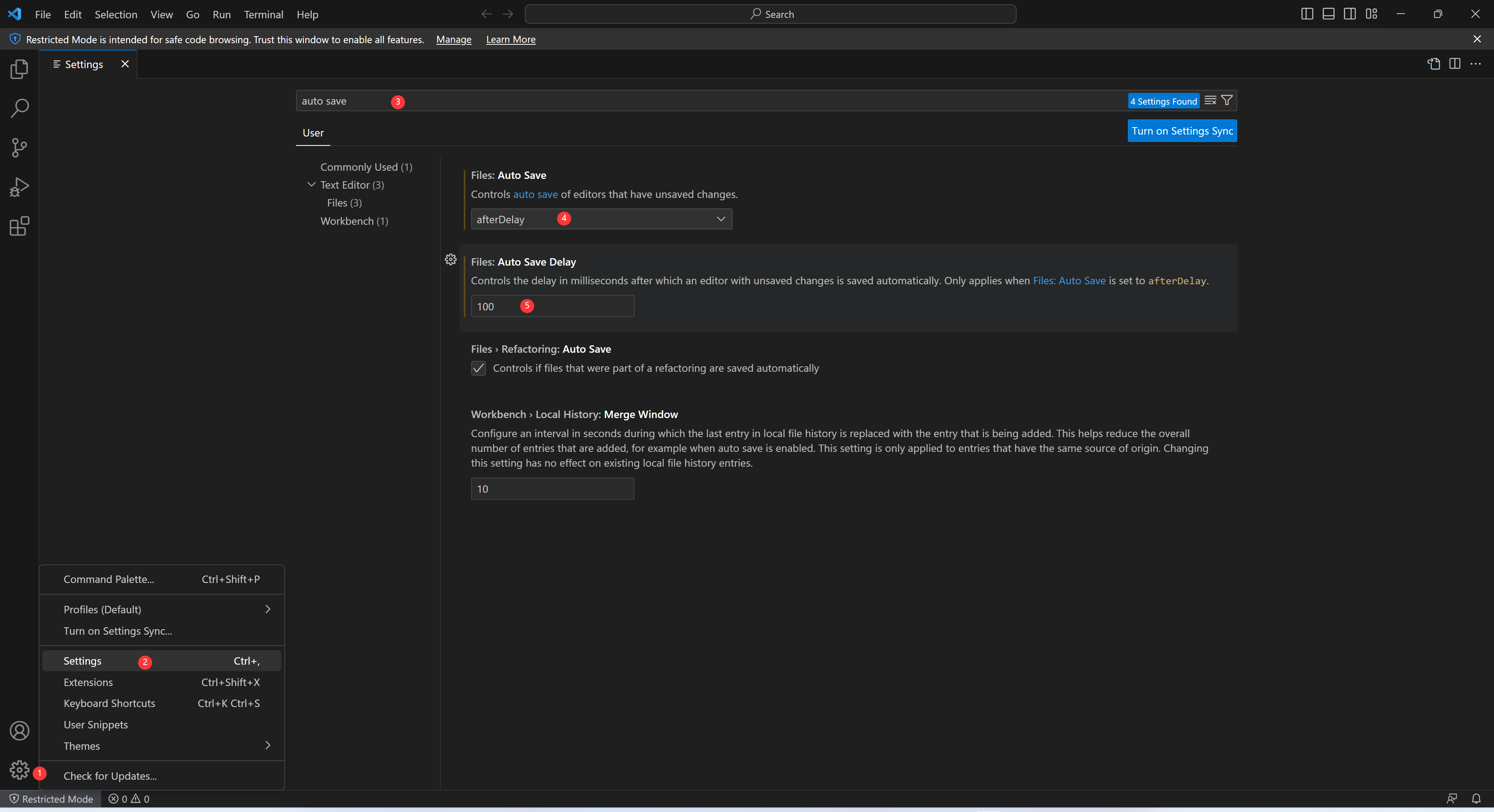Click the Manage gear icon in the activity bar

coord(19,770)
